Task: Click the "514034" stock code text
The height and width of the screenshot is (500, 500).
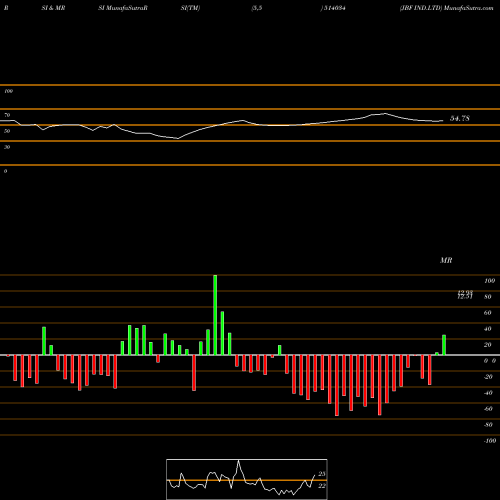Action: pos(334,8)
